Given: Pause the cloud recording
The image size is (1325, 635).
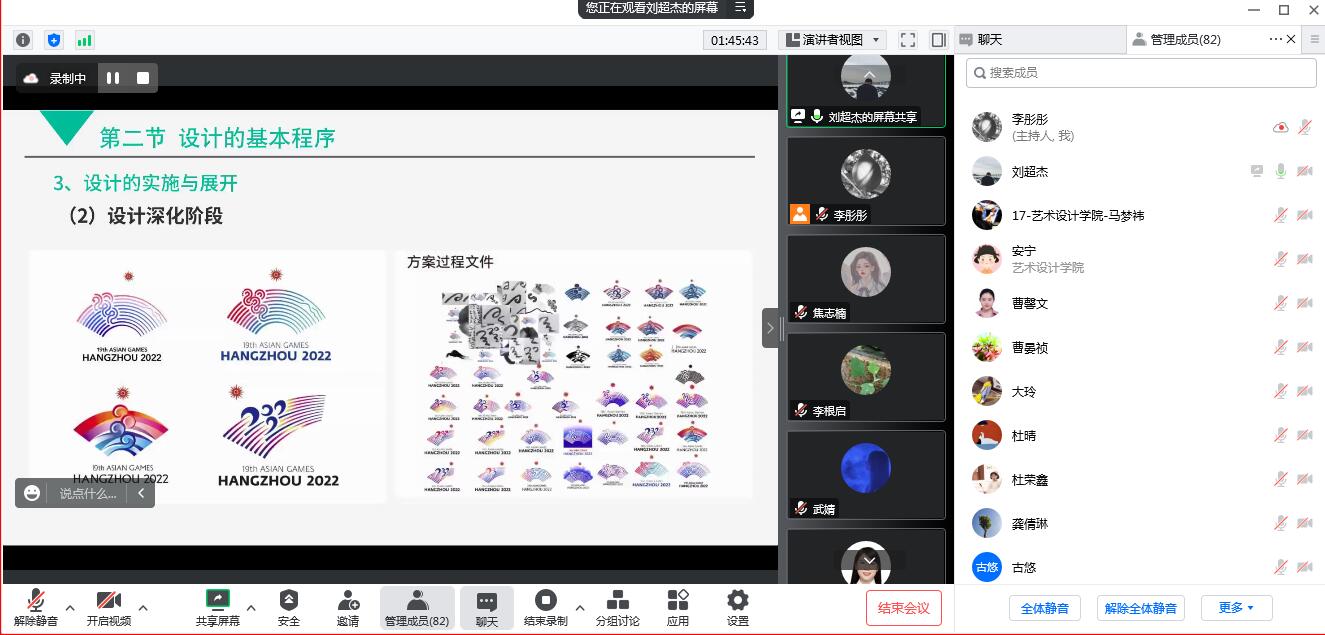Looking at the screenshot, I should pos(113,78).
